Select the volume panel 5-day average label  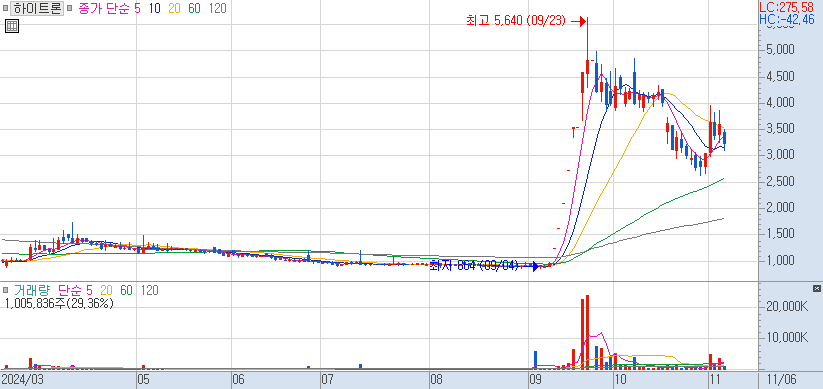pyautogui.click(x=89, y=290)
